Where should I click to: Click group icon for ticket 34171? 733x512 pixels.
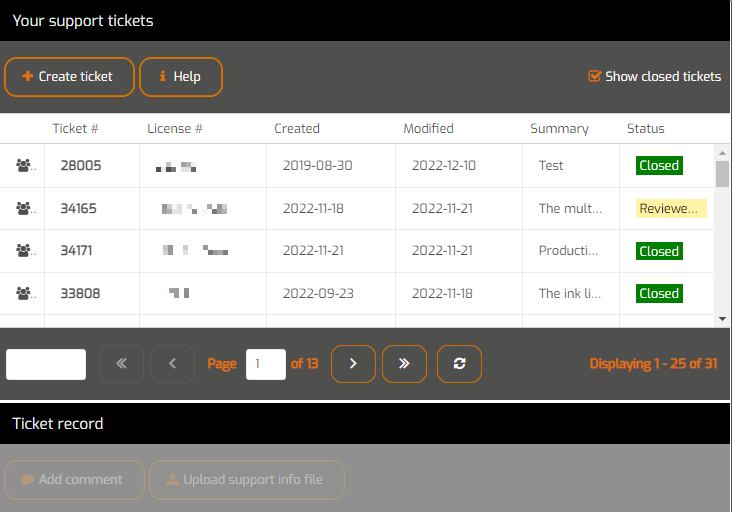click(24, 251)
